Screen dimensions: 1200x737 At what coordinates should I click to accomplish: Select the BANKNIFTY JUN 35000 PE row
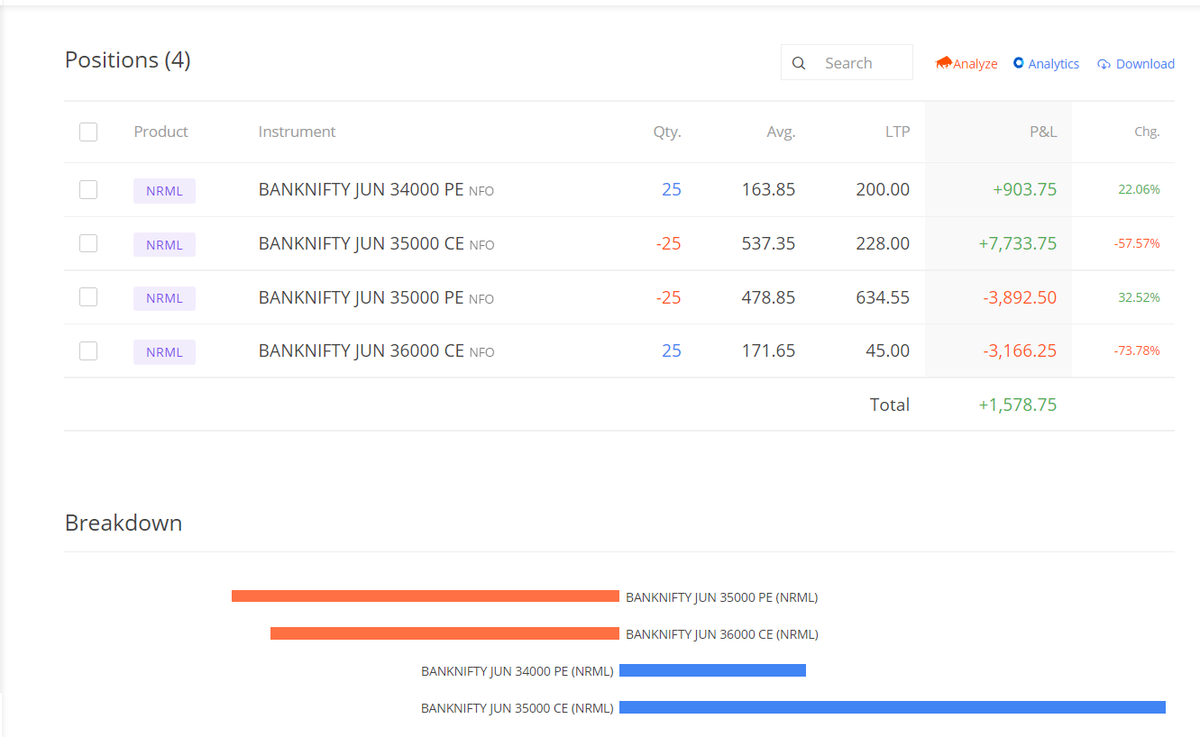click(x=88, y=297)
